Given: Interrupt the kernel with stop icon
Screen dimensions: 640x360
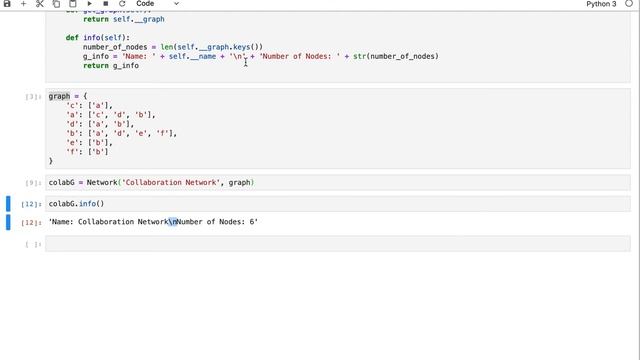Looking at the screenshot, I should 105,4.
